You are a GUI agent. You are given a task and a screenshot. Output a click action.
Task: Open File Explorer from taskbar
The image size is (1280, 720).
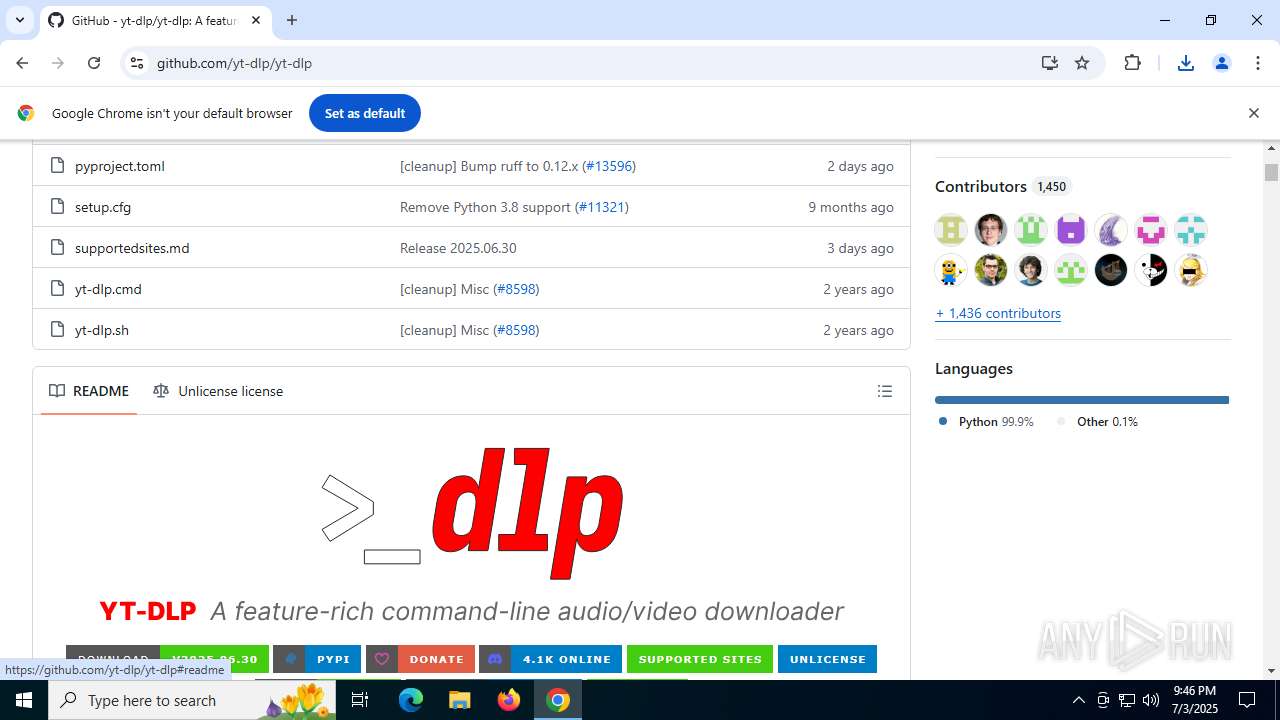tap(459, 700)
